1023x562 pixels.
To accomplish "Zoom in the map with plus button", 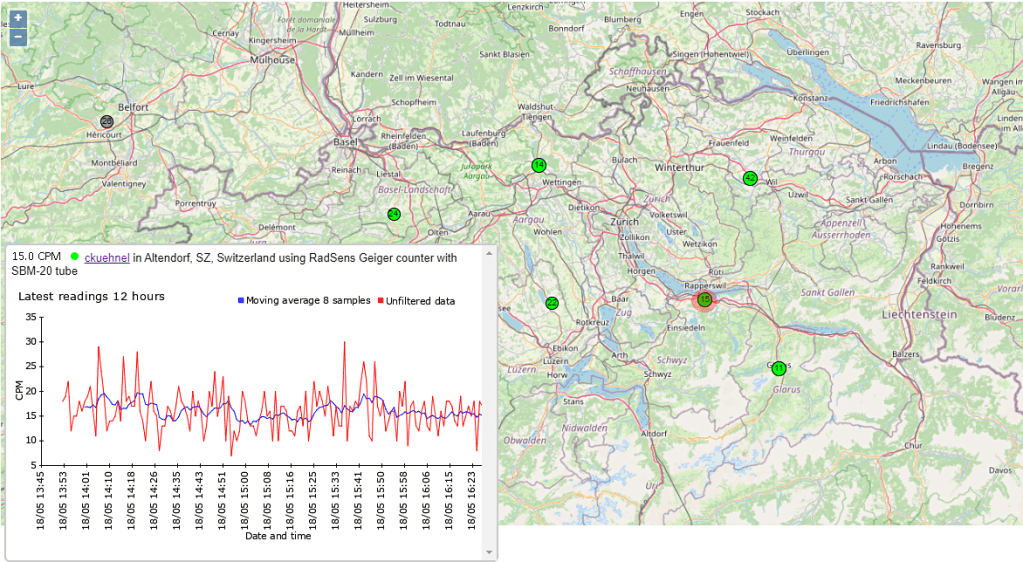I will click(x=18, y=18).
